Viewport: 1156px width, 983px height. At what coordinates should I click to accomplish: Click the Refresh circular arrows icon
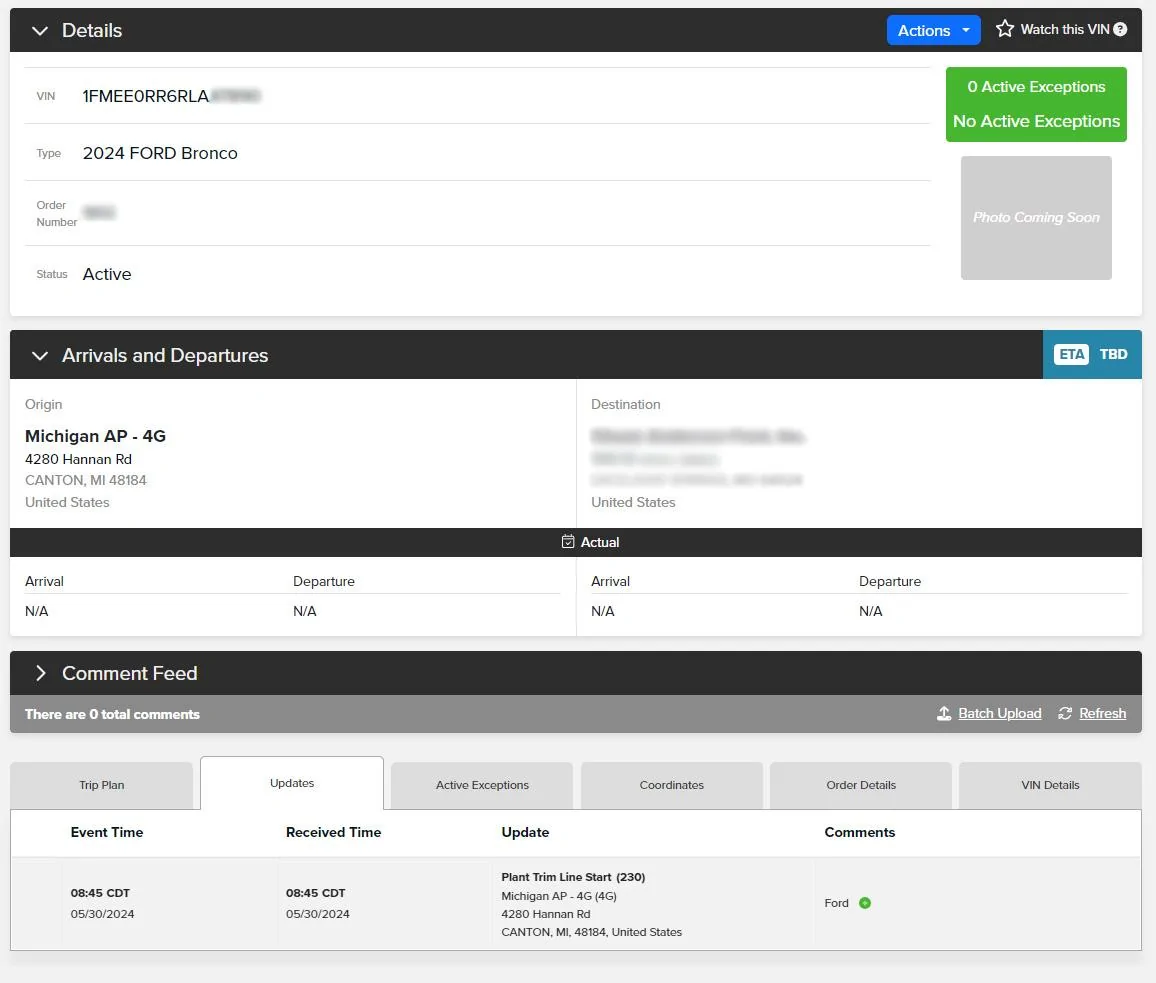pos(1065,713)
